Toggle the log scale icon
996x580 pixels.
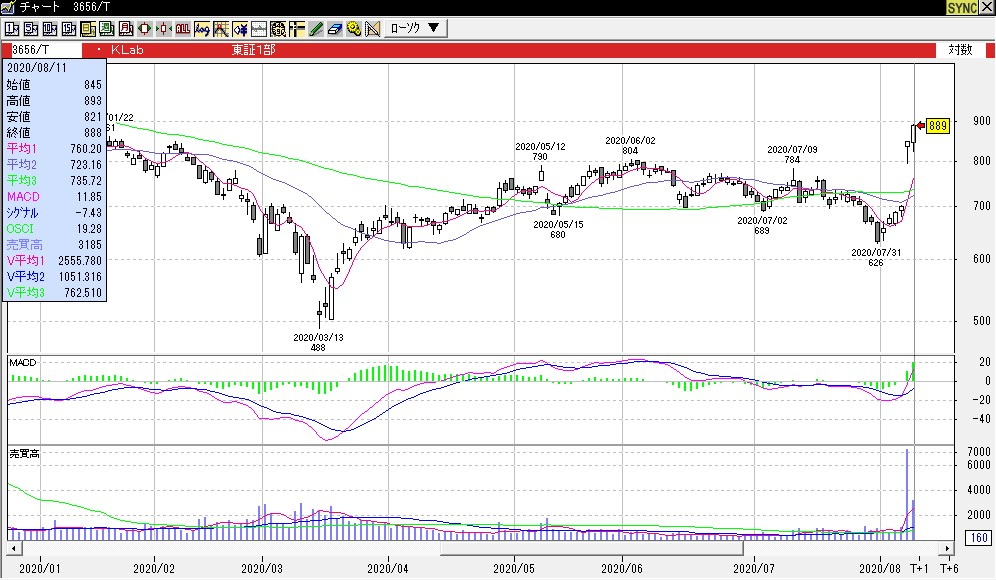pos(202,28)
